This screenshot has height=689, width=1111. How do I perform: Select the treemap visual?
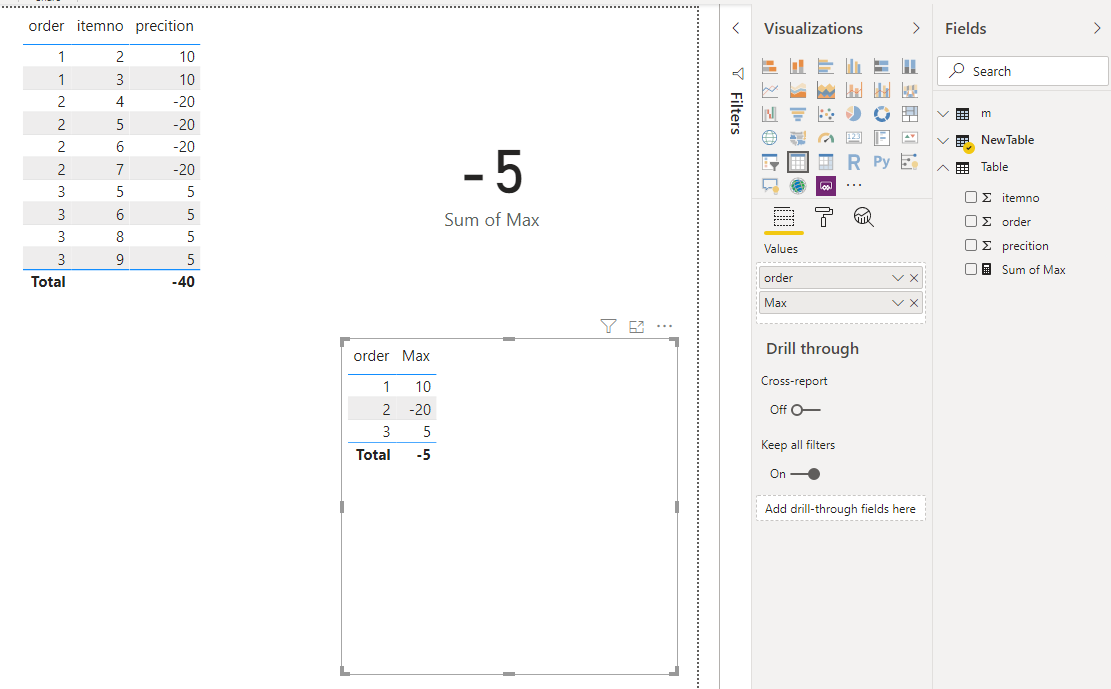click(910, 114)
